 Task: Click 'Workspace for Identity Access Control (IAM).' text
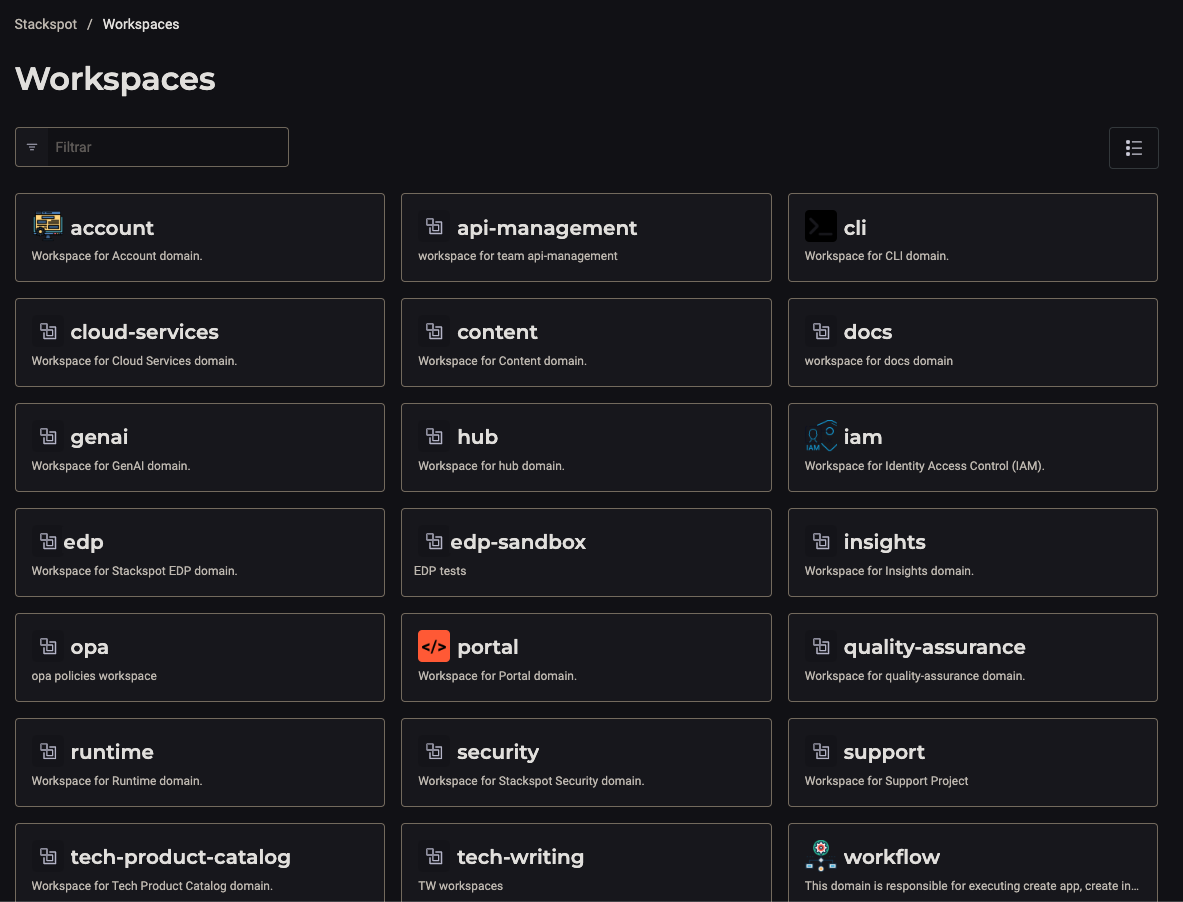coord(924,466)
